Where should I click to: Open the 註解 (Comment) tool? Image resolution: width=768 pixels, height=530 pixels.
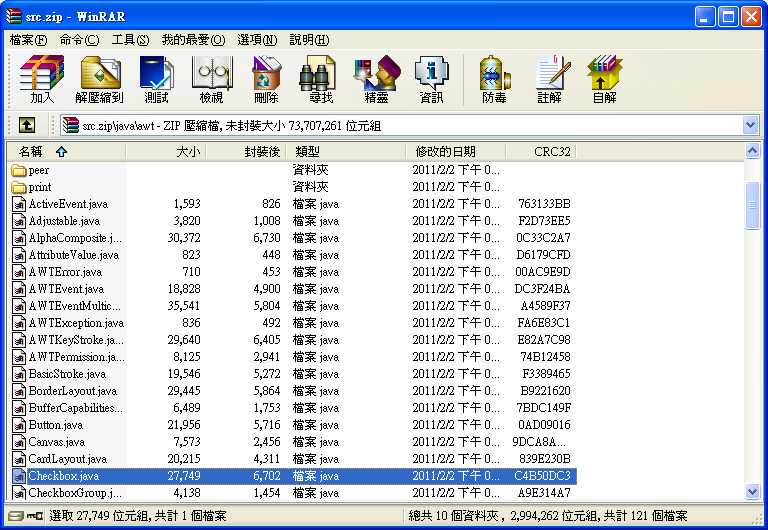tap(550, 79)
